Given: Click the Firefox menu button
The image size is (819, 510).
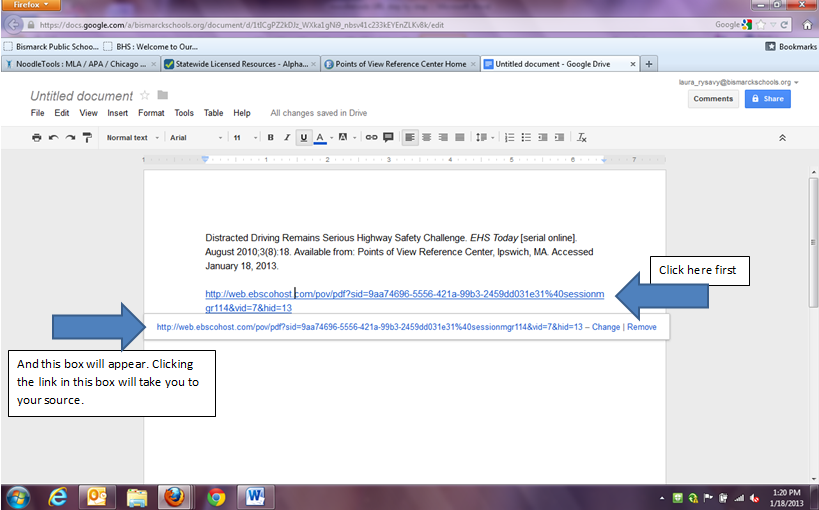Looking at the screenshot, I should (x=30, y=5).
